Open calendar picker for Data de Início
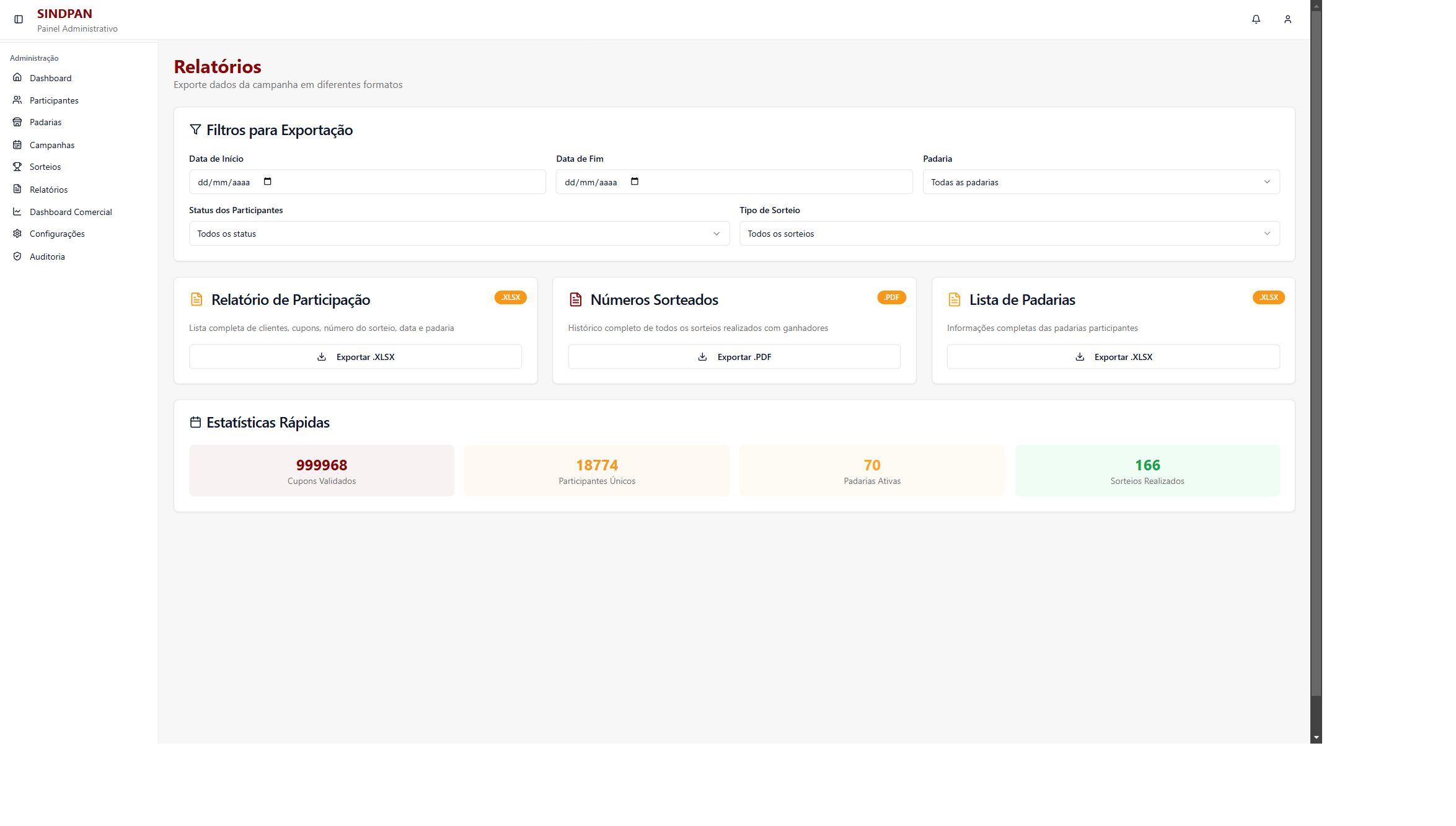The image size is (1456, 826). click(268, 182)
